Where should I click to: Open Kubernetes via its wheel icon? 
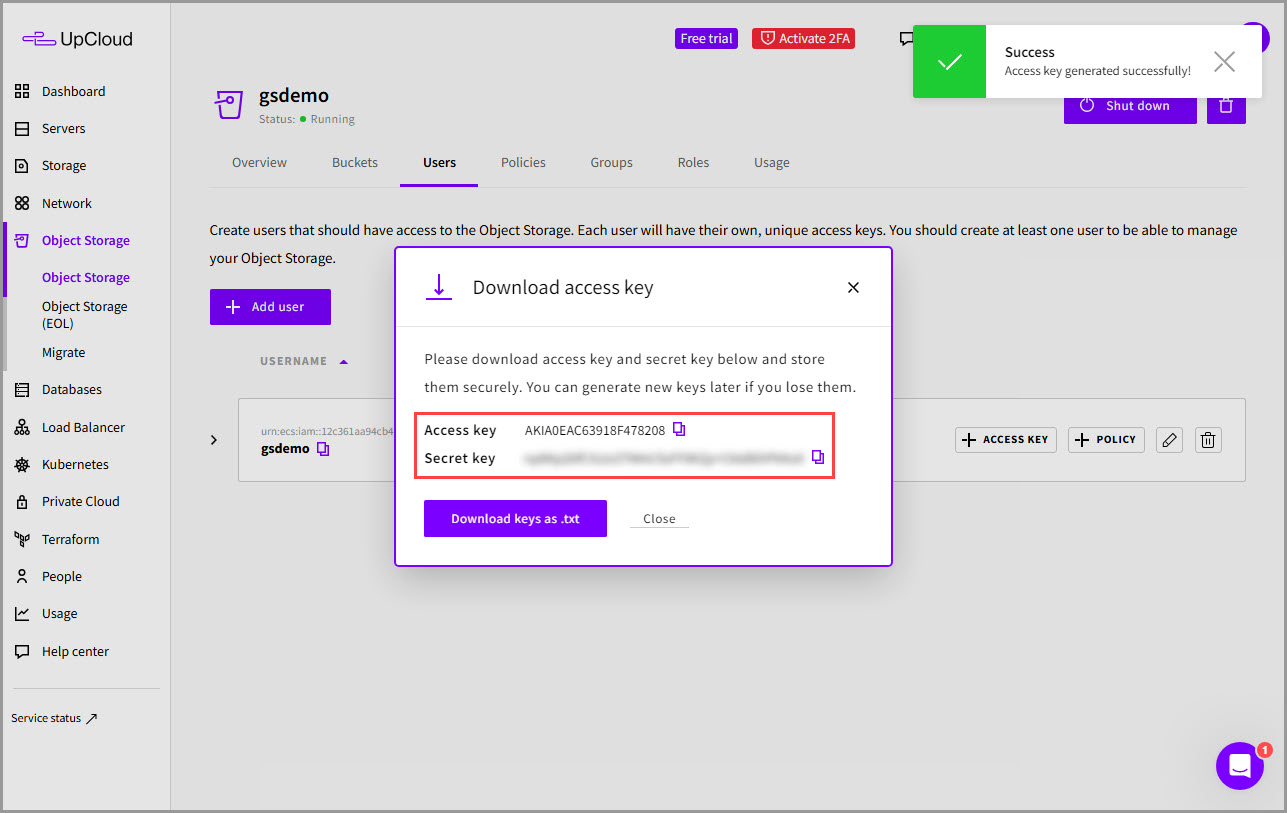(22, 465)
